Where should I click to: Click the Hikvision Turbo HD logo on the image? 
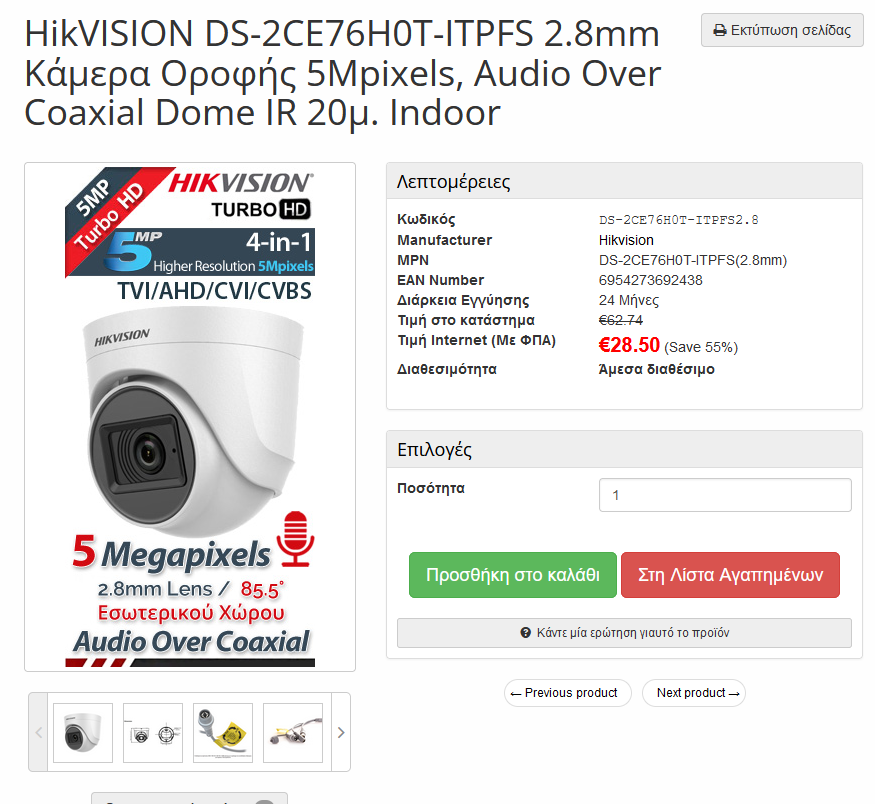(241, 194)
